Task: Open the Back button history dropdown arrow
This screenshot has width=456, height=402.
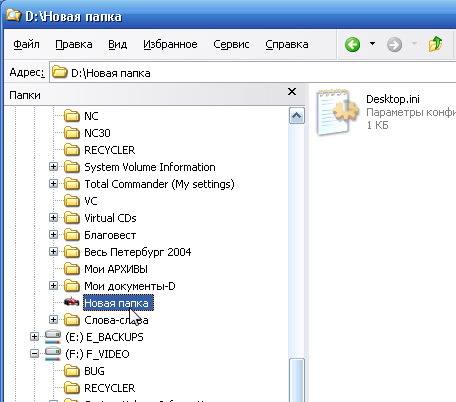Action: pos(373,44)
